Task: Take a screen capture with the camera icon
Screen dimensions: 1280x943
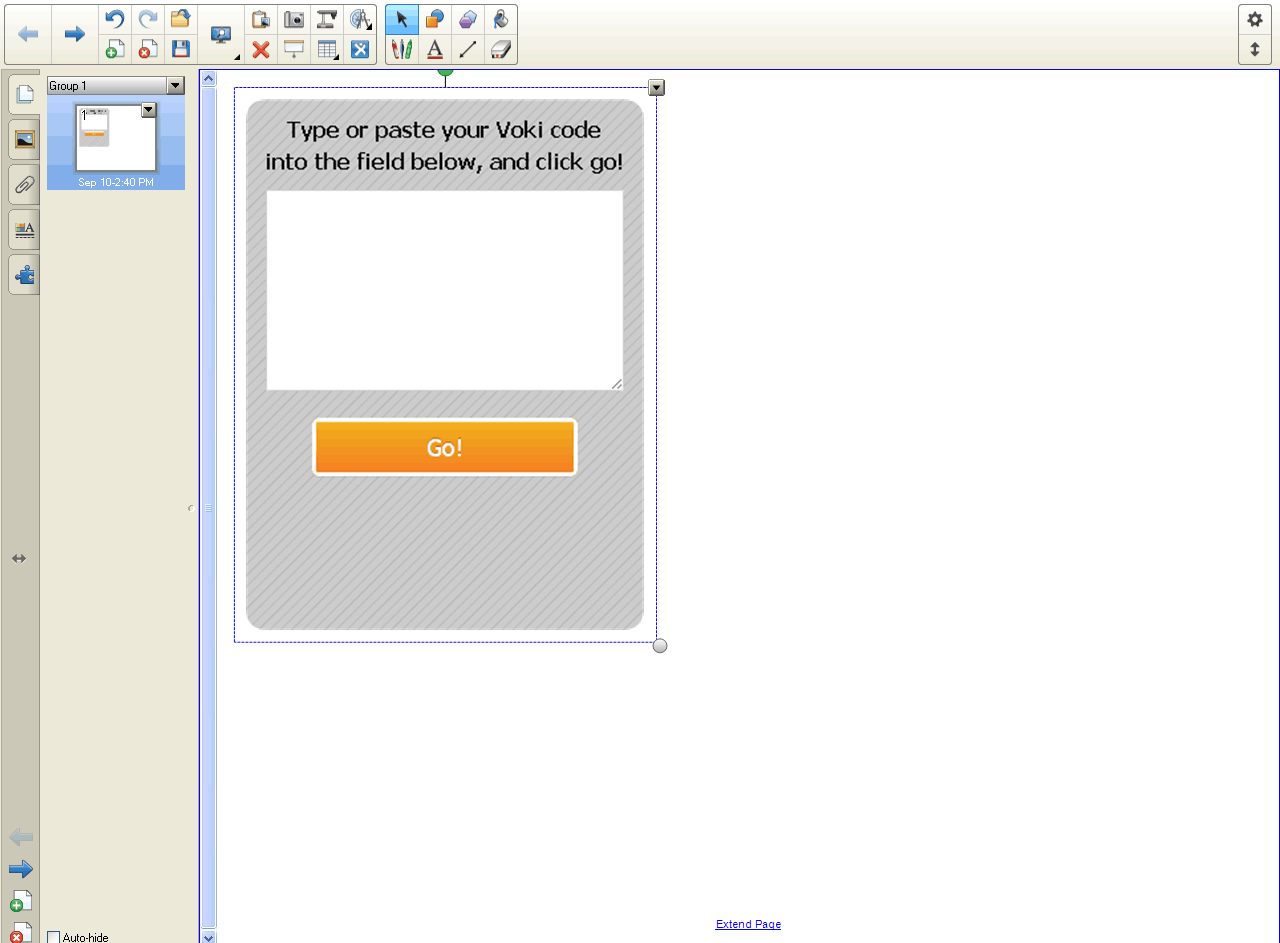Action: (x=293, y=19)
